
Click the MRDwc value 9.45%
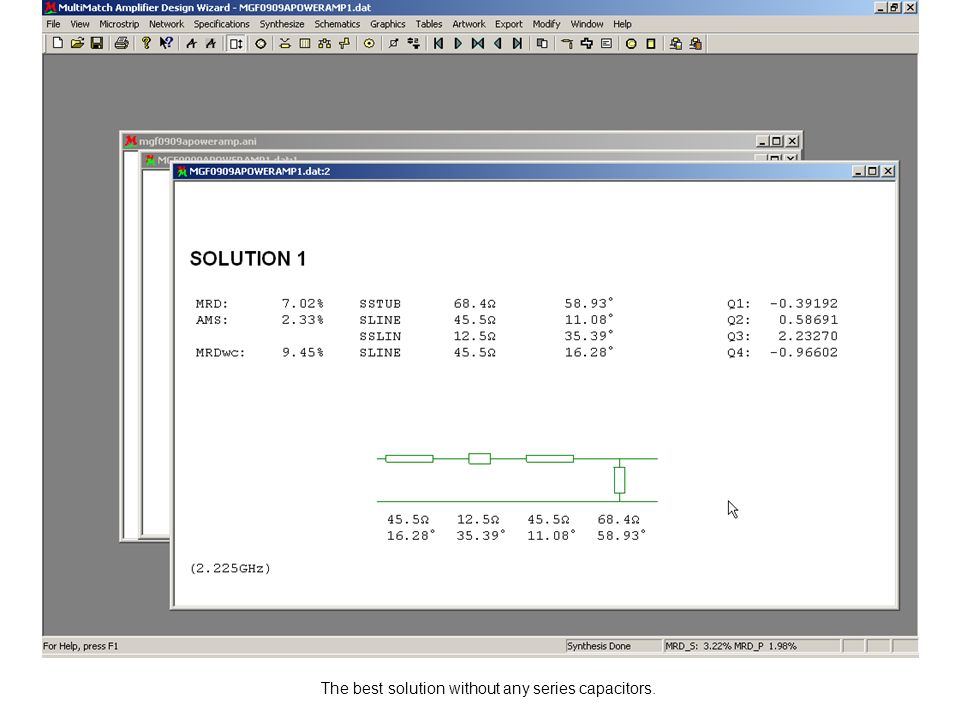pyautogui.click(x=302, y=353)
